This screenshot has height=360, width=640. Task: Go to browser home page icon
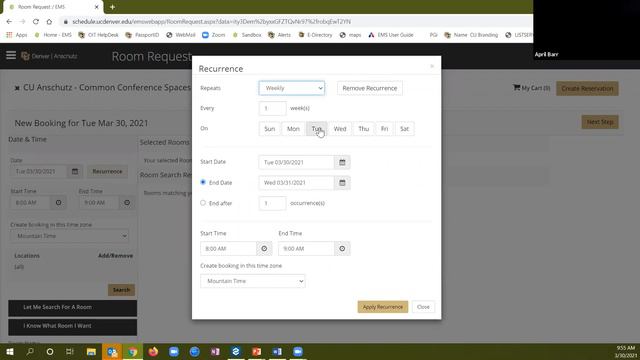[49, 21]
